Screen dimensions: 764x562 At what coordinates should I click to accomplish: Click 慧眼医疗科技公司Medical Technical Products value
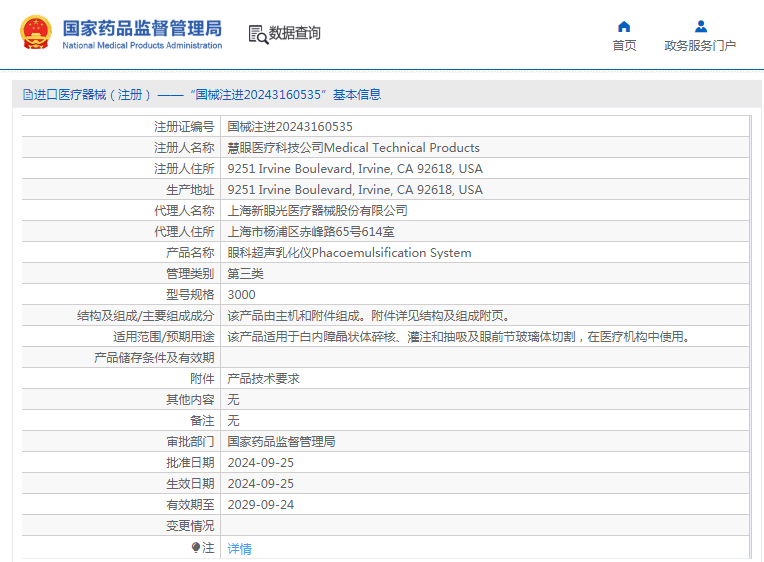[353, 148]
